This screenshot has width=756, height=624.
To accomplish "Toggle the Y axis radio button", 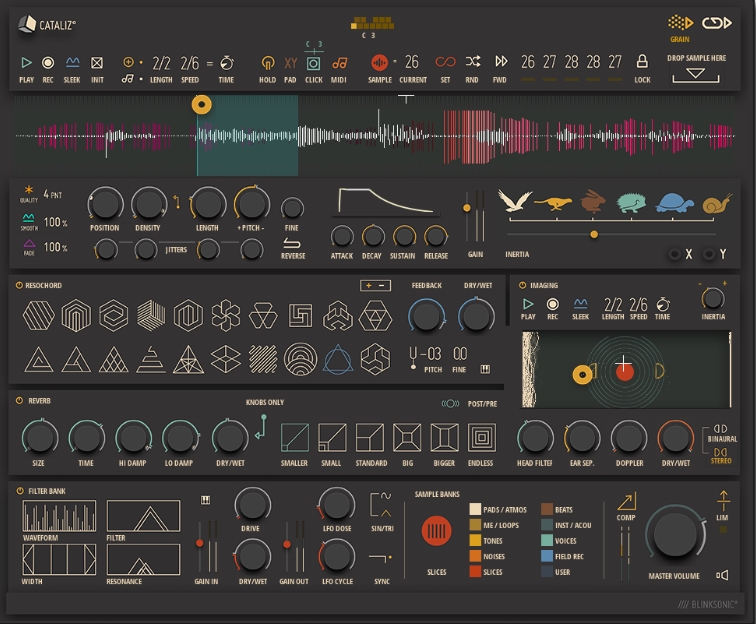I will (x=708, y=254).
